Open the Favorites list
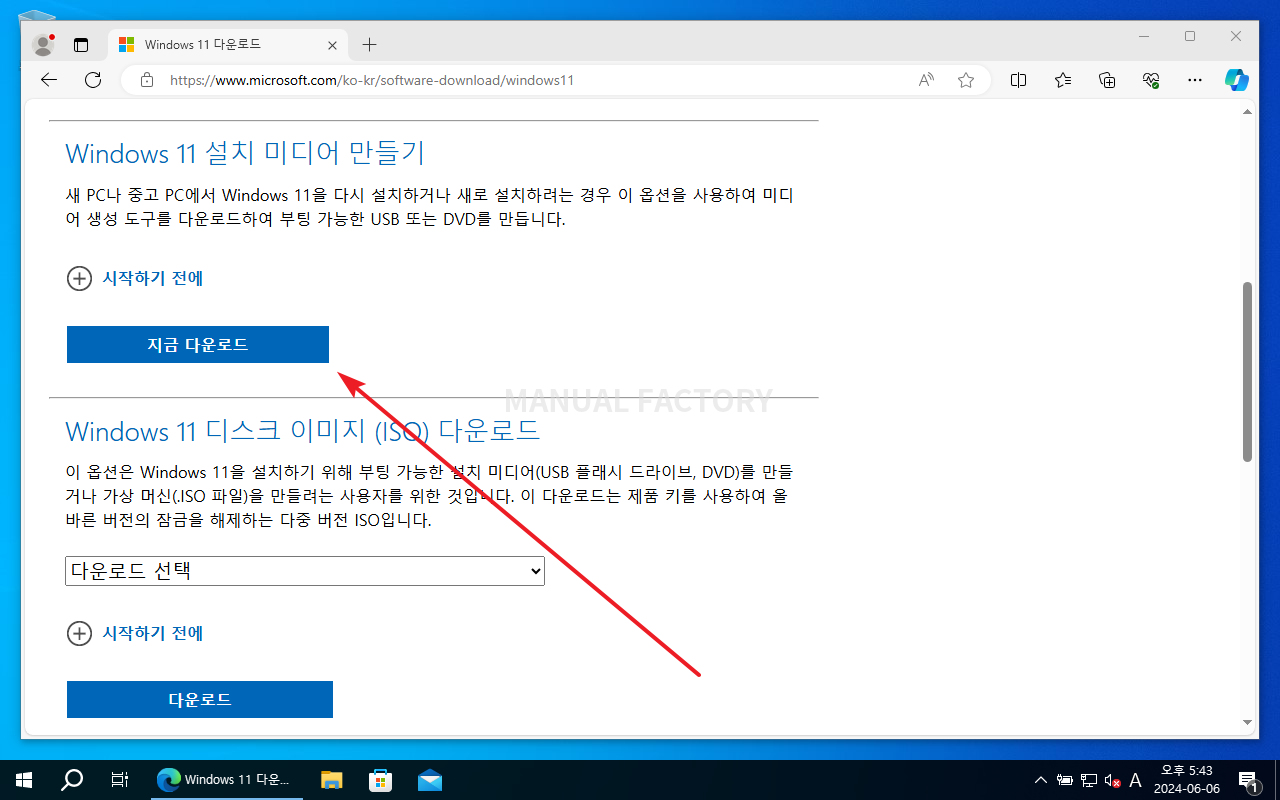This screenshot has height=800, width=1280. (x=1063, y=80)
